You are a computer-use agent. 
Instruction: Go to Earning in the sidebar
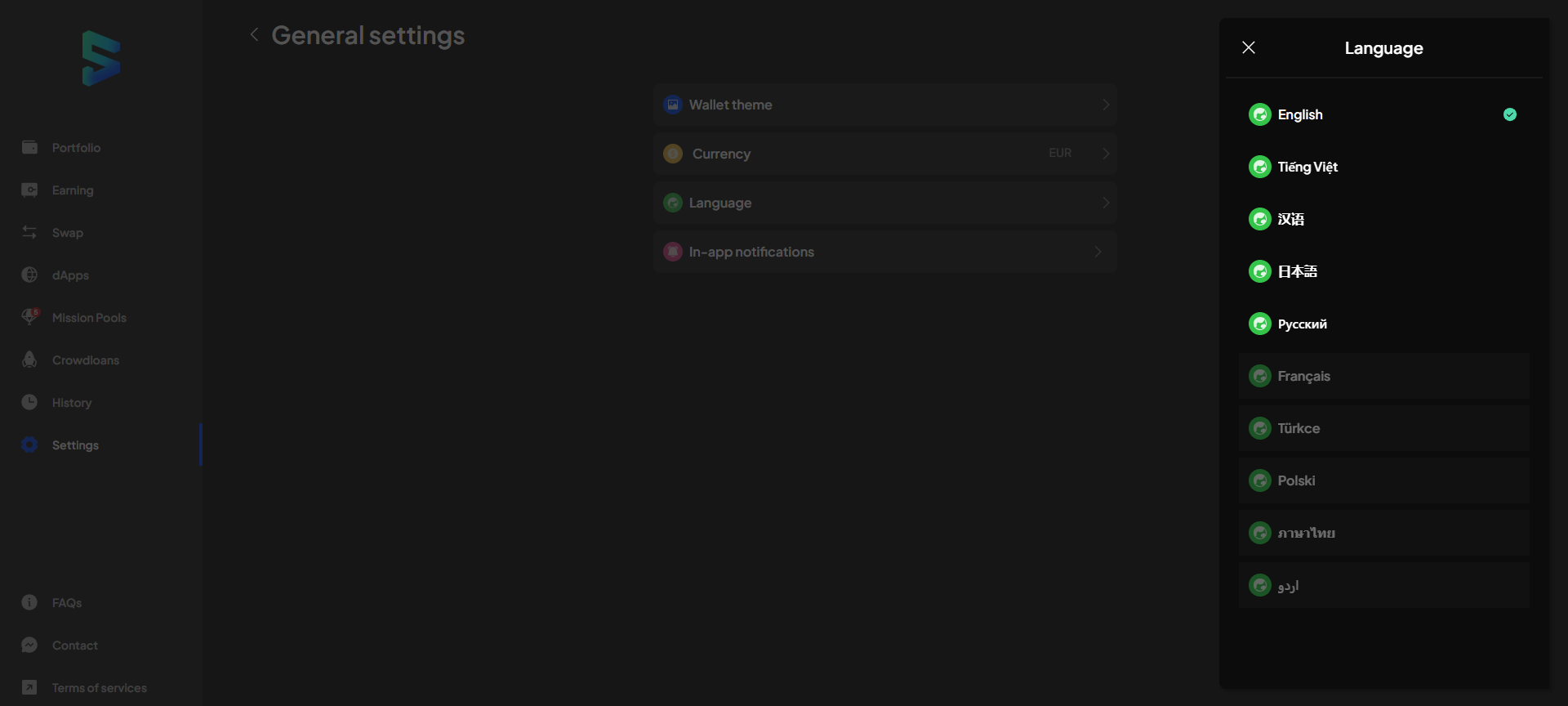[73, 190]
